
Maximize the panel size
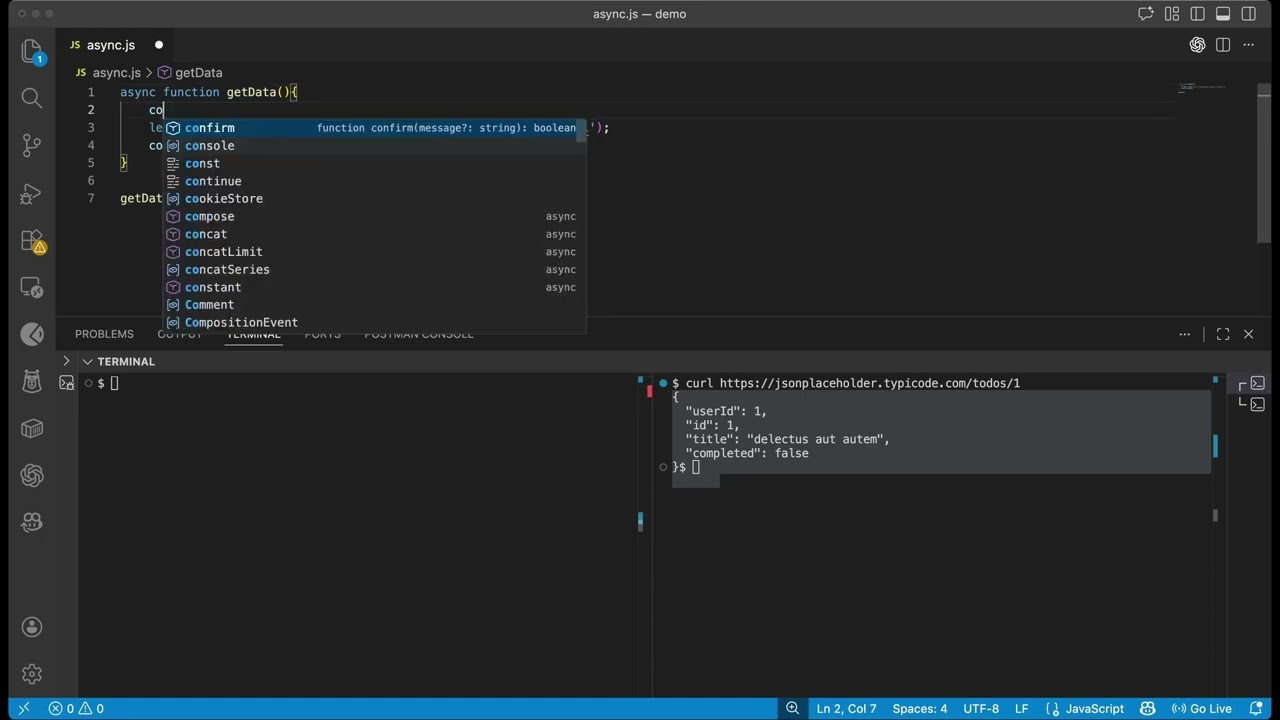click(1223, 334)
